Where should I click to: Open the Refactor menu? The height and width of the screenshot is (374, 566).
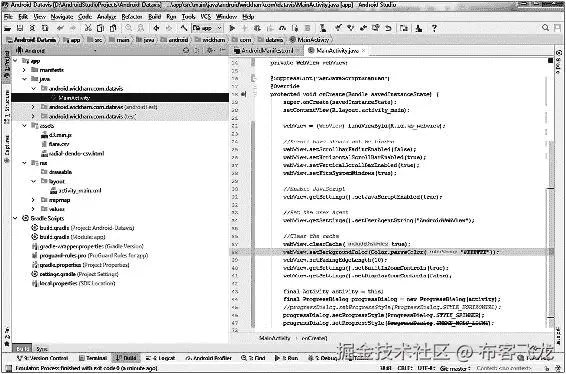click(132, 17)
